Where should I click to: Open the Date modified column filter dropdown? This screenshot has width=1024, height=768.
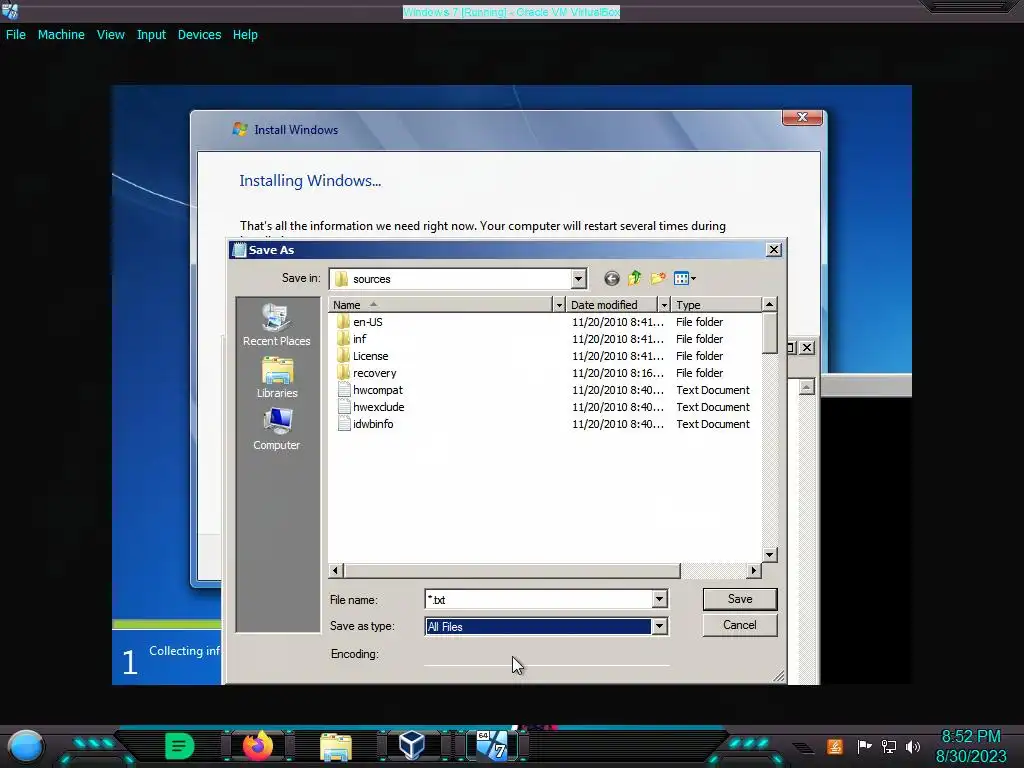click(664, 305)
